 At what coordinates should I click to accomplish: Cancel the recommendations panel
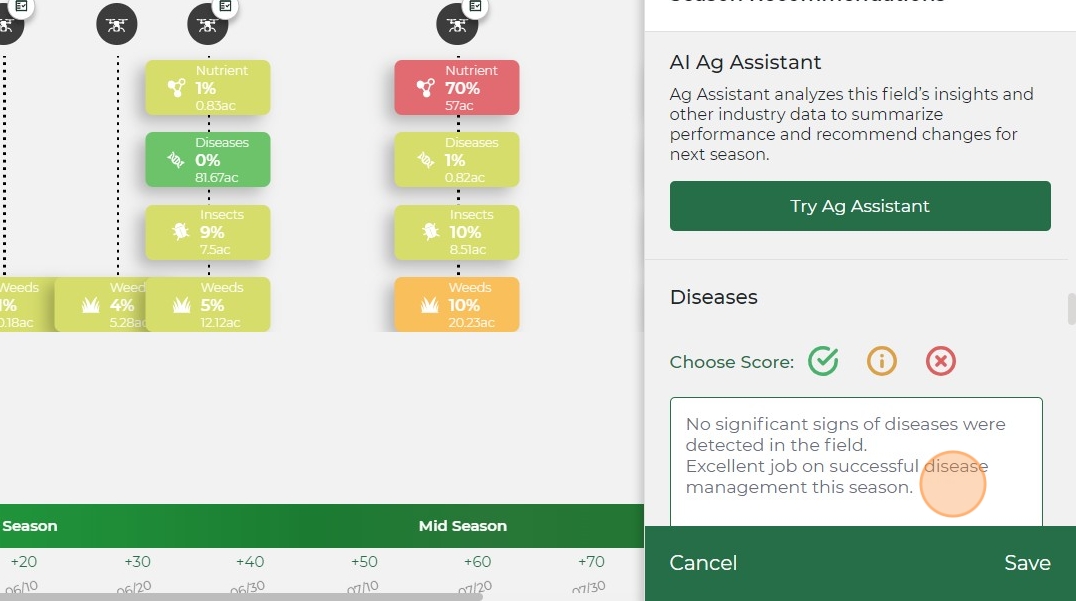coord(703,563)
